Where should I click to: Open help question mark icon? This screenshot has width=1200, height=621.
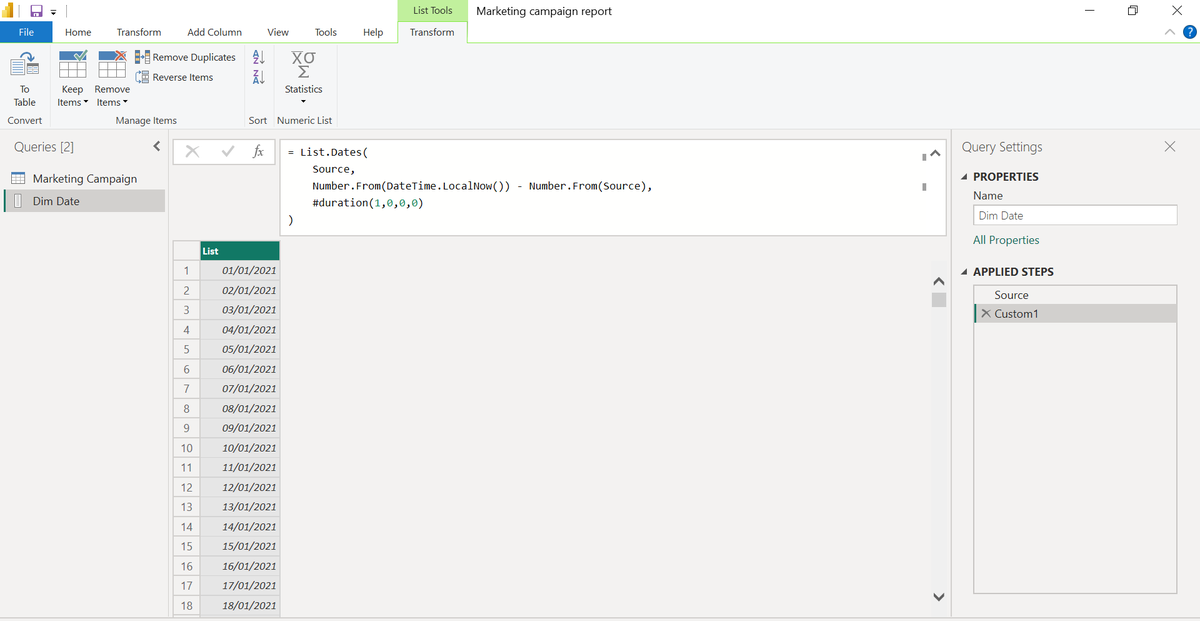point(1189,32)
